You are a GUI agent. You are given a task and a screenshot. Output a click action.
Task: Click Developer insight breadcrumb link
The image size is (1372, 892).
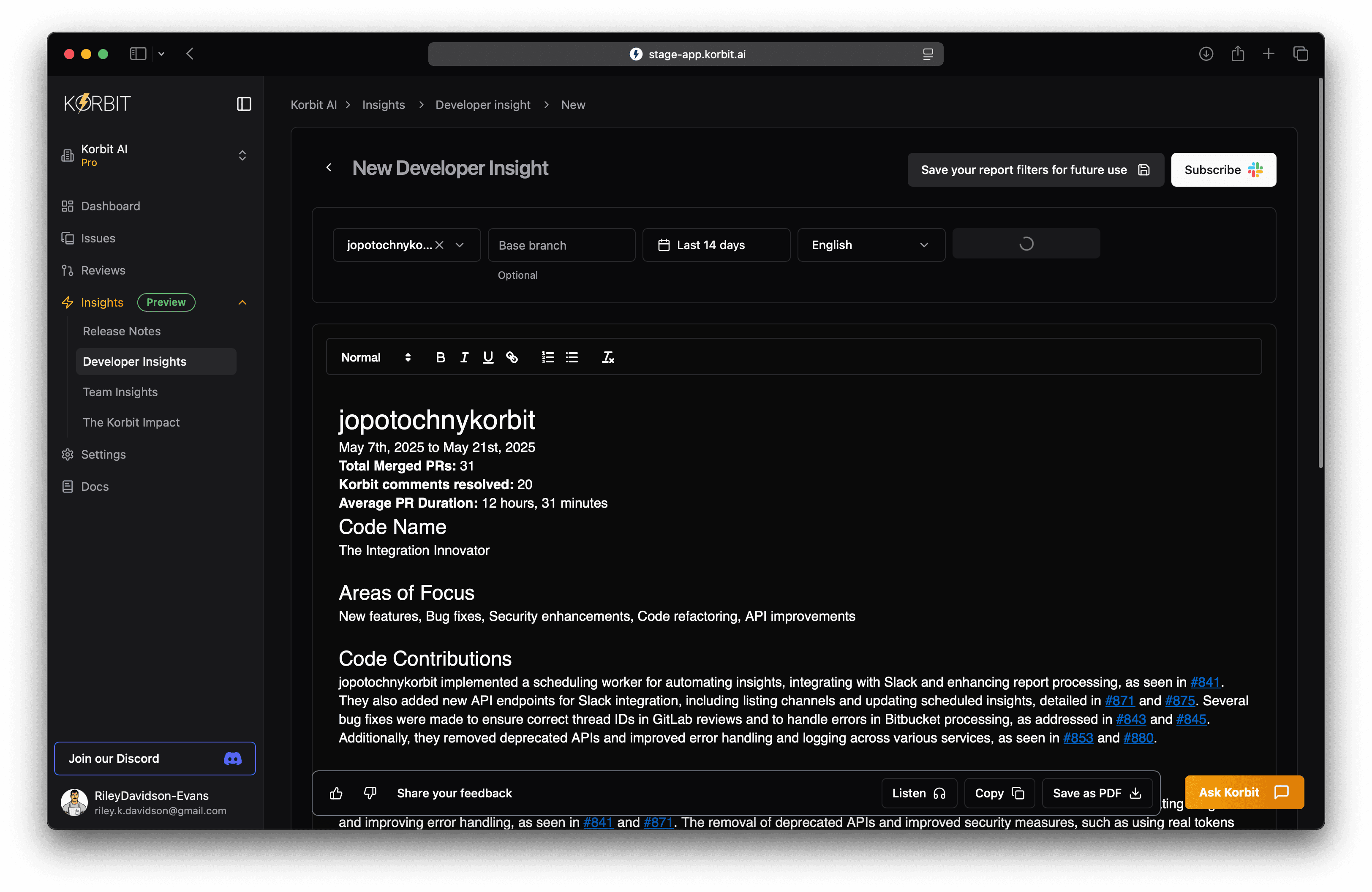pos(482,105)
